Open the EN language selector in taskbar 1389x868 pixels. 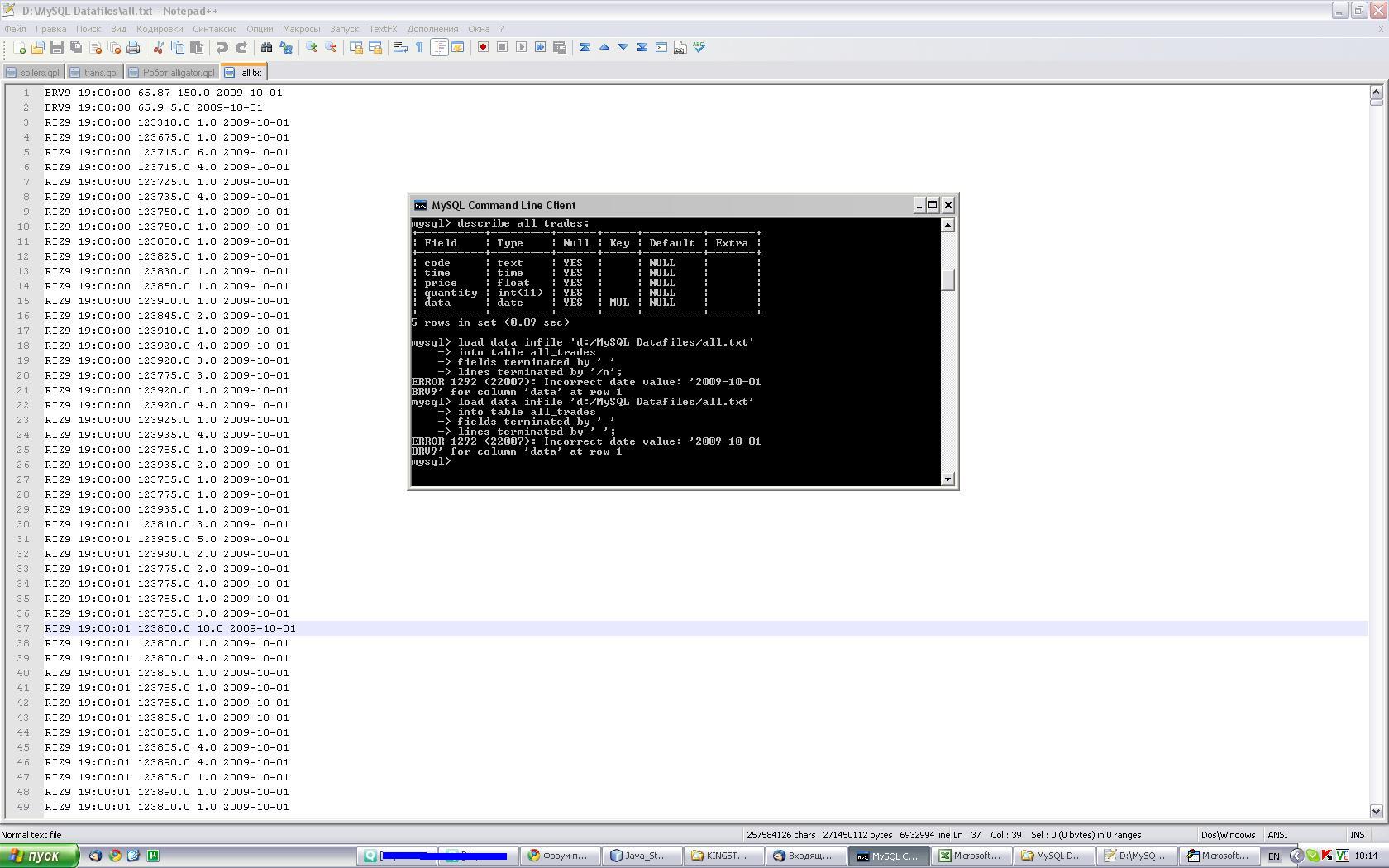[1274, 856]
